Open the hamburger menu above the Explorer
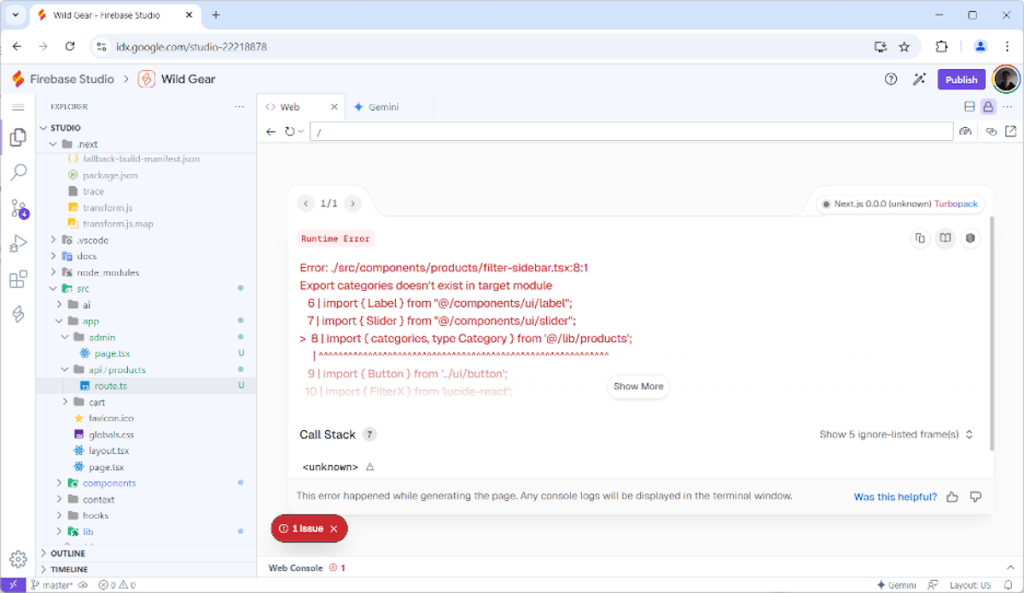This screenshot has width=1024, height=593. point(16,107)
